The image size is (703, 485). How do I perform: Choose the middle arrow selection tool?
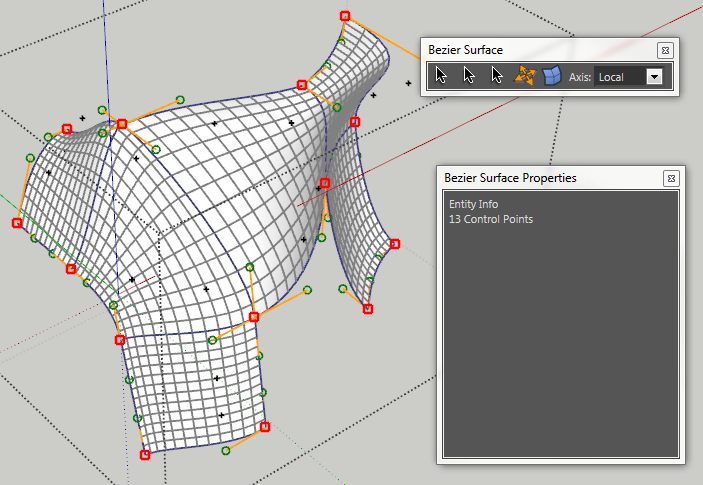pyautogui.click(x=469, y=76)
